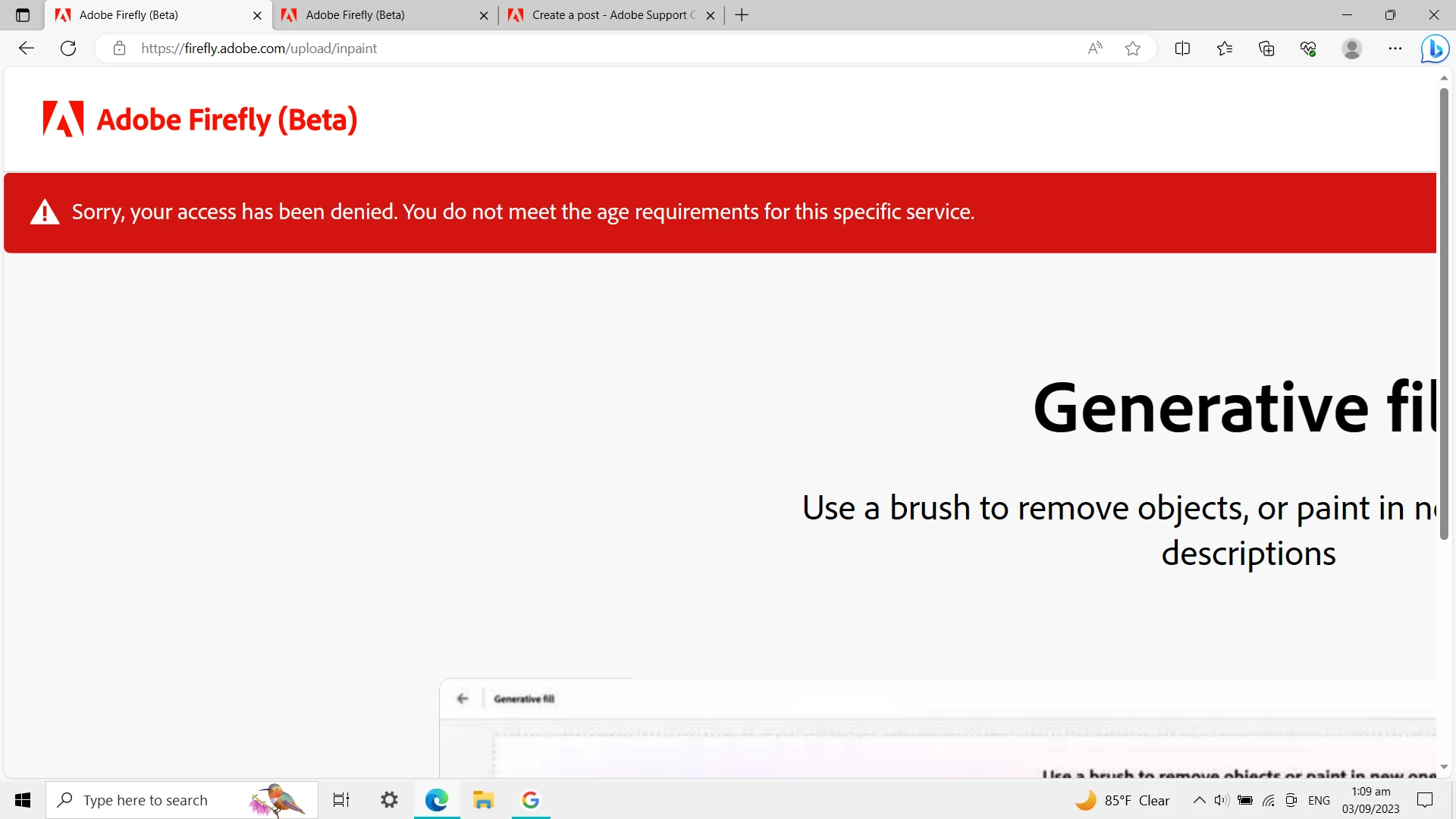Screen dimensions: 1456x819
Task: Open the Split screen icon
Action: (1182, 49)
